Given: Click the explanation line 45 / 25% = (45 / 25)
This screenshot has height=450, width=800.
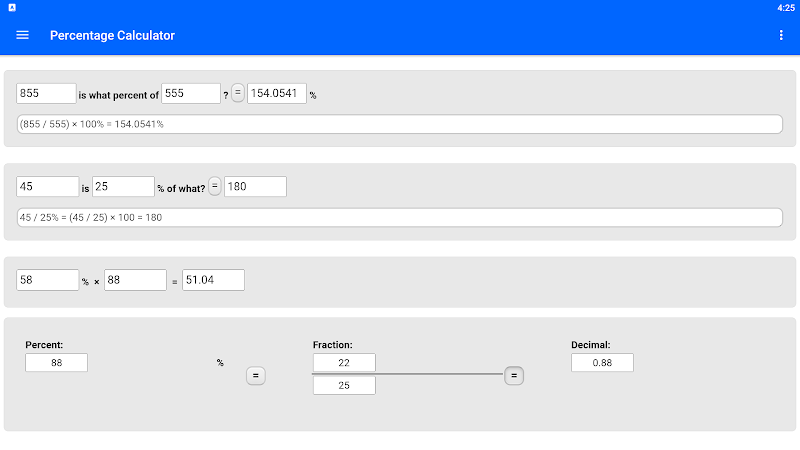Looking at the screenshot, I should 399,217.
